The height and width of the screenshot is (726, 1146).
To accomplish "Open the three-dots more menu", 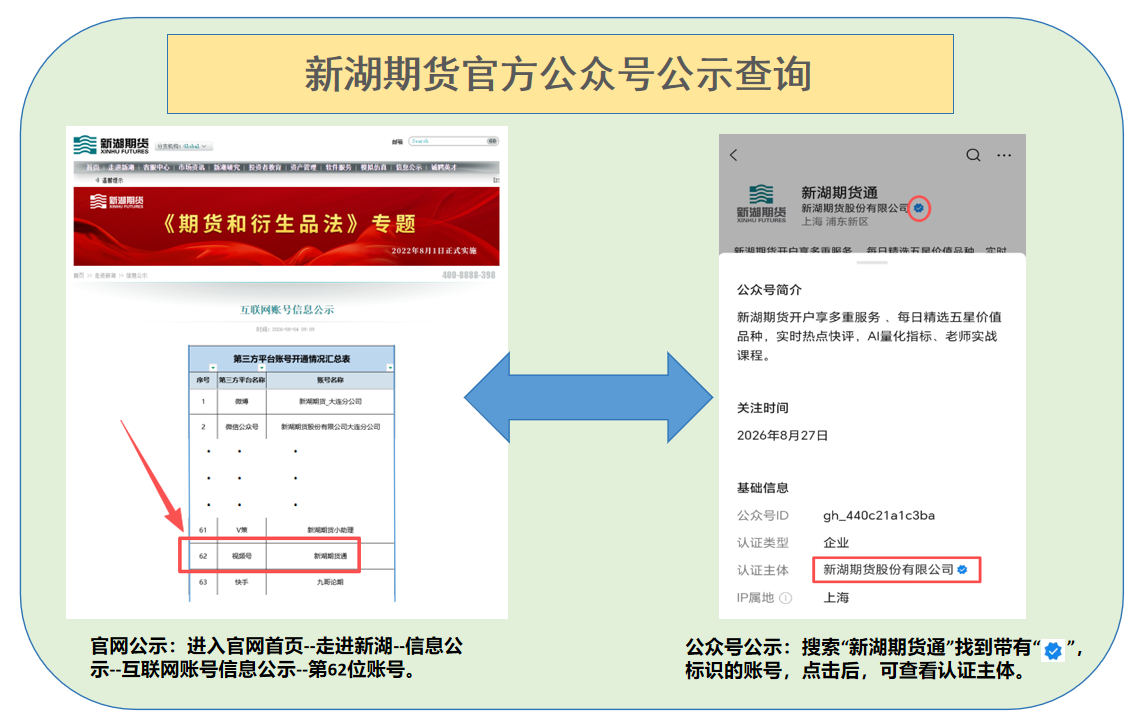I will click(x=1004, y=155).
